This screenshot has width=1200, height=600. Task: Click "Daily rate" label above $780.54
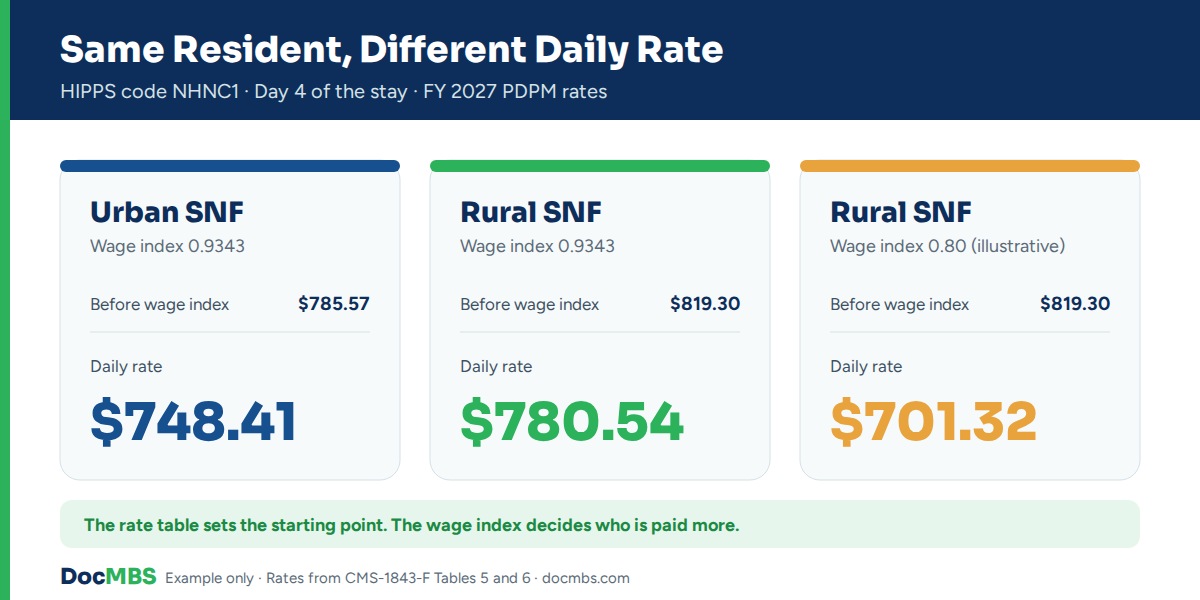tap(496, 367)
